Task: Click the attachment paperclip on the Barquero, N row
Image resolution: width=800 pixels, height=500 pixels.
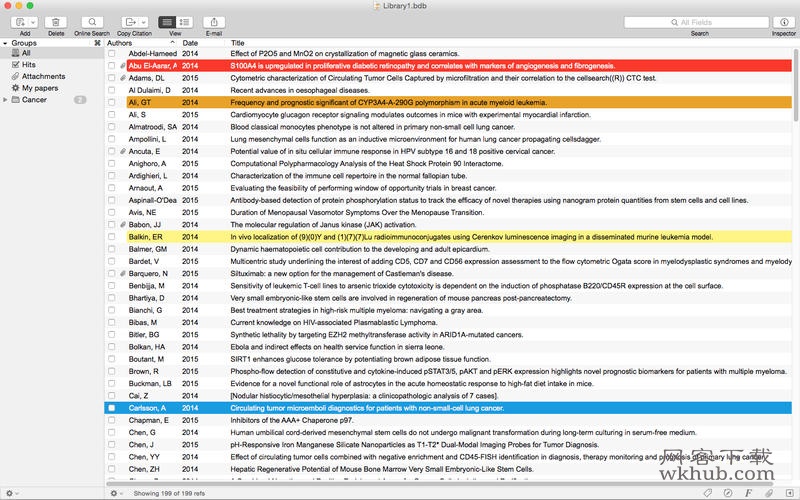Action: pyautogui.click(x=123, y=273)
